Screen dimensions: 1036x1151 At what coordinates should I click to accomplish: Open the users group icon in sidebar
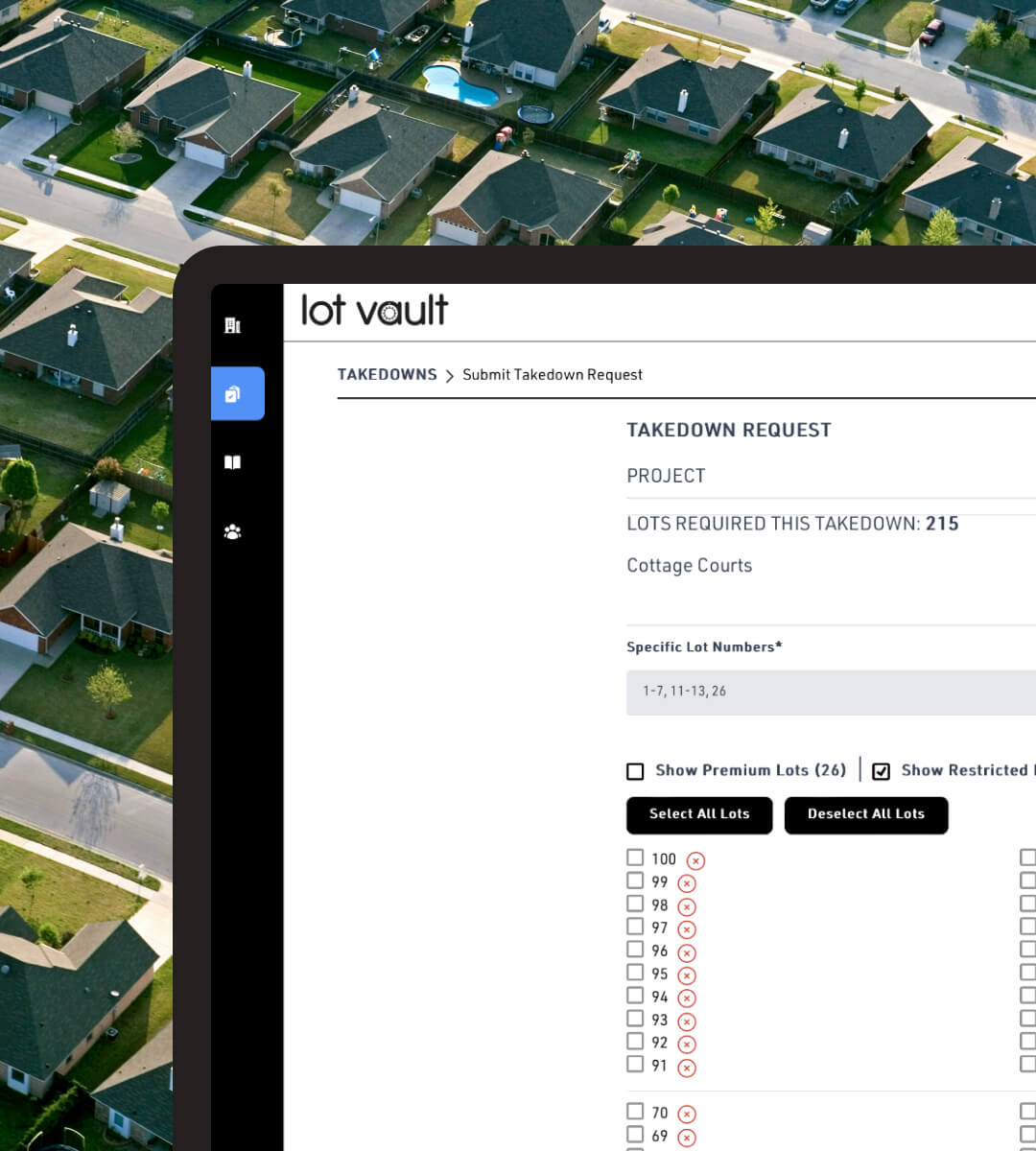[x=232, y=531]
